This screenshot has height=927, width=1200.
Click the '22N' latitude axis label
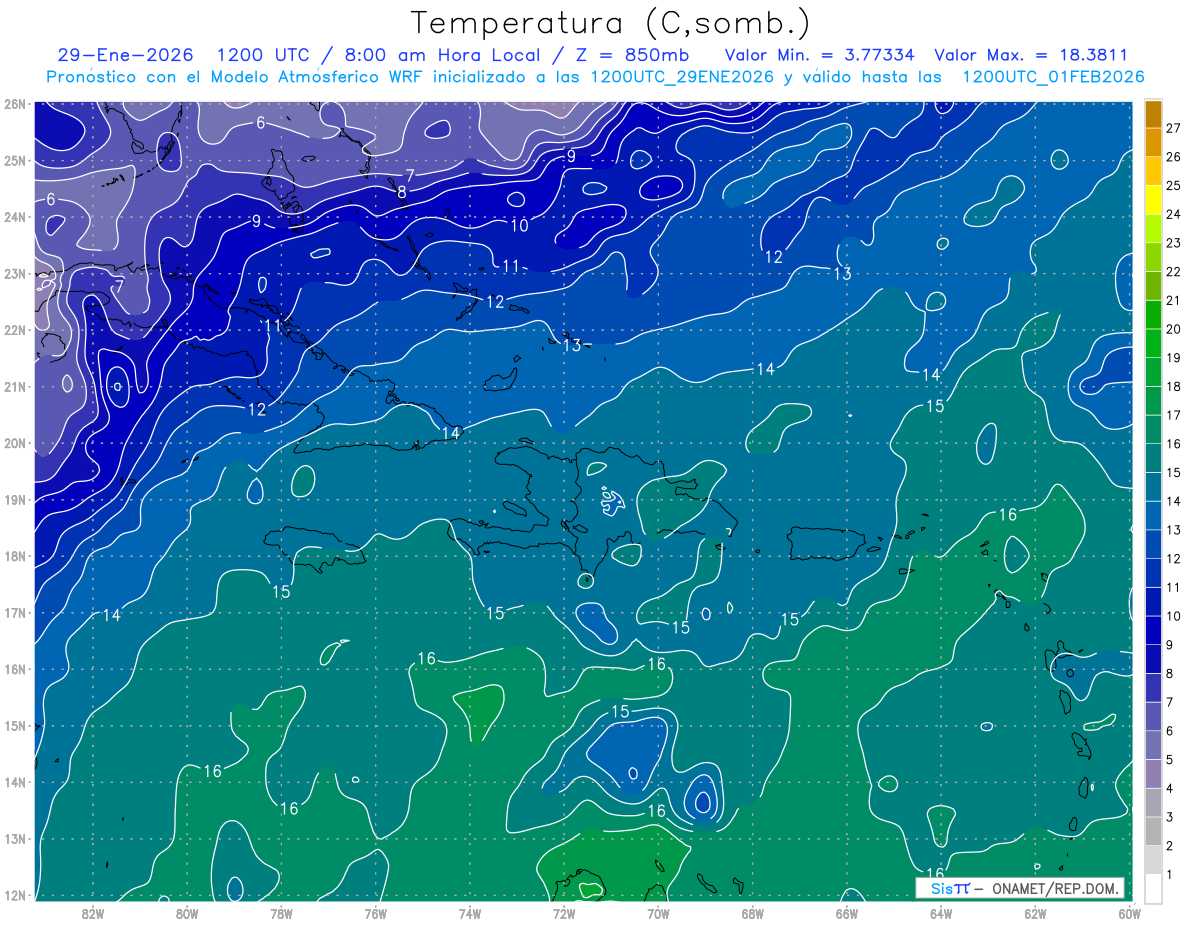(14, 330)
